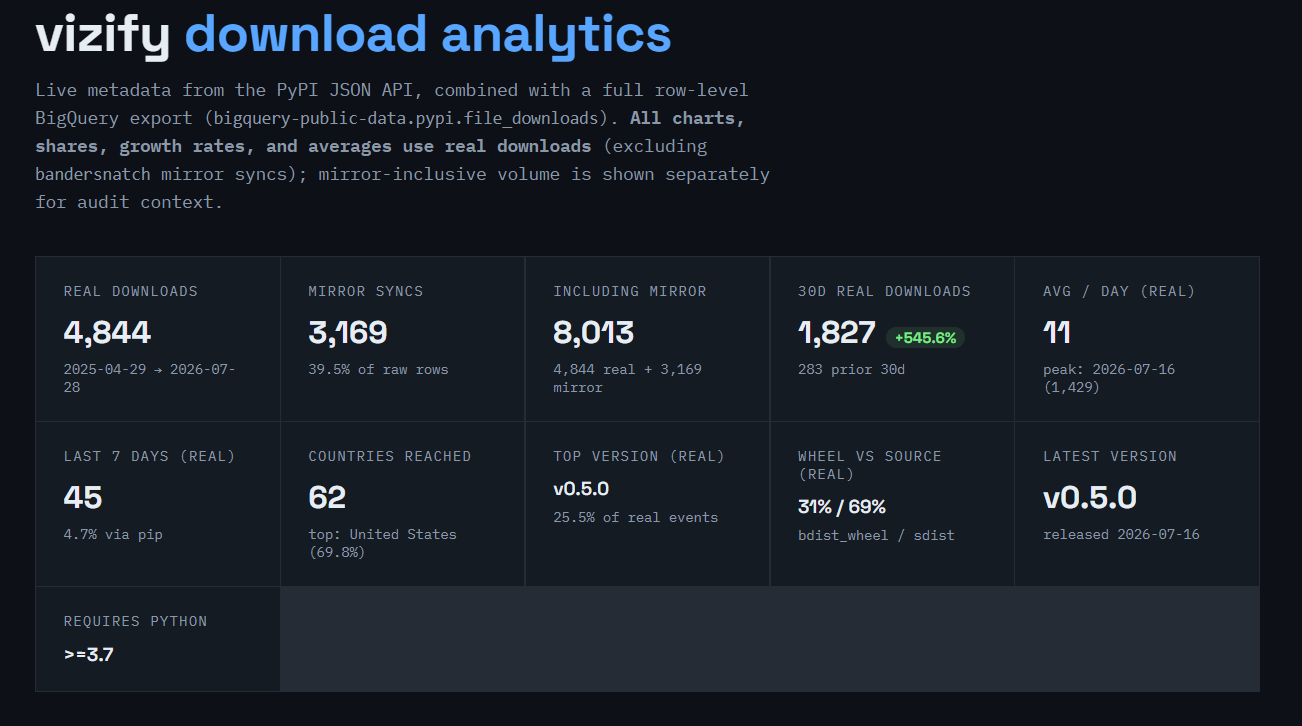Click the 'Including Mirror' label

pyautogui.click(x=630, y=291)
